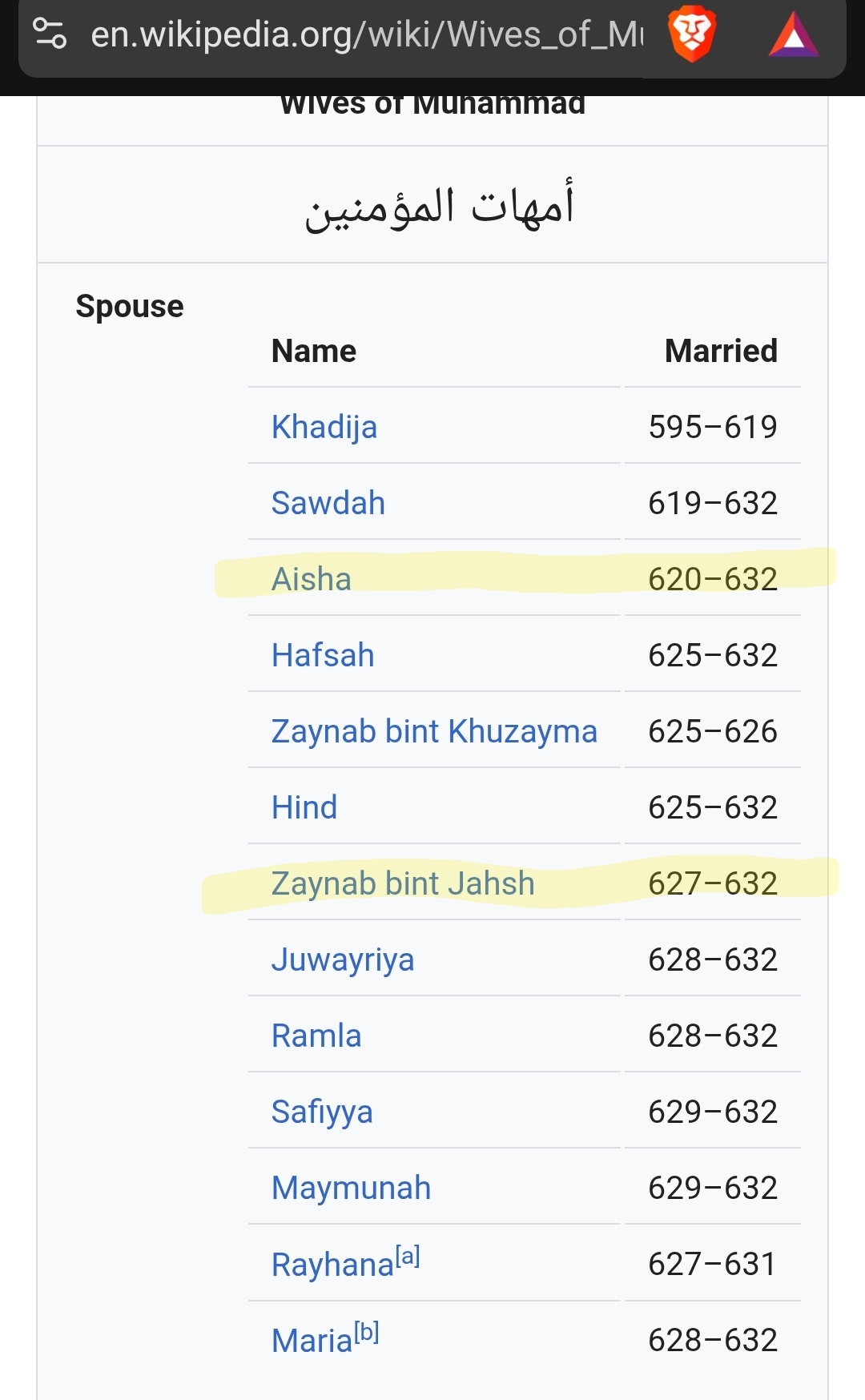Follow the Zaynab bint Jahsh link
The image size is (865, 1400).
pyautogui.click(x=402, y=883)
